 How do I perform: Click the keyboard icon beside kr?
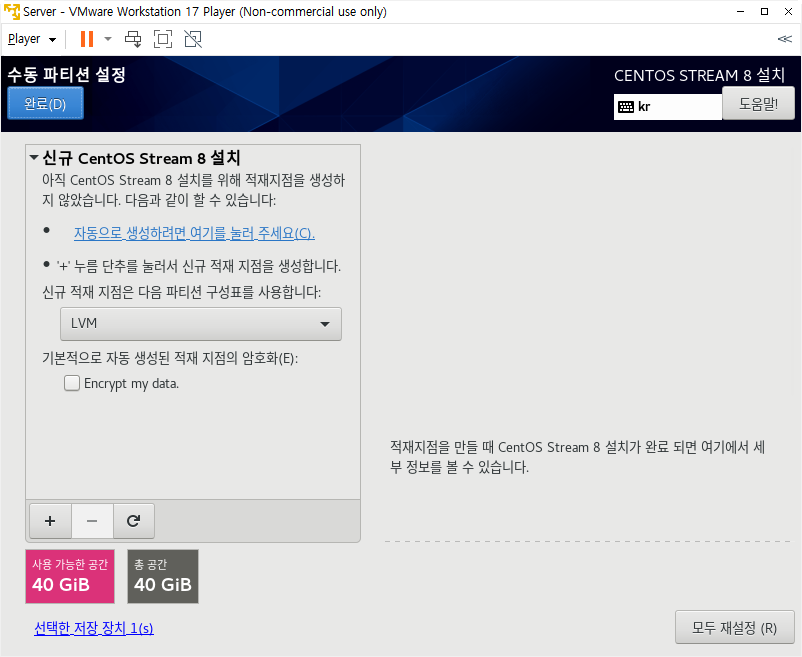coord(626,107)
